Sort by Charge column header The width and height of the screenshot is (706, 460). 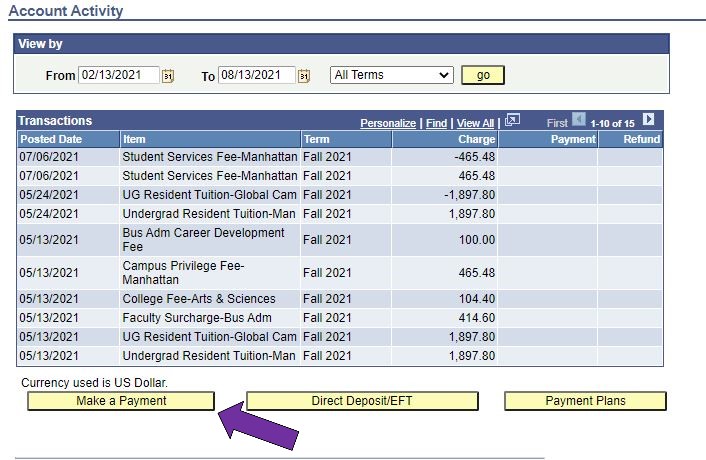point(476,140)
